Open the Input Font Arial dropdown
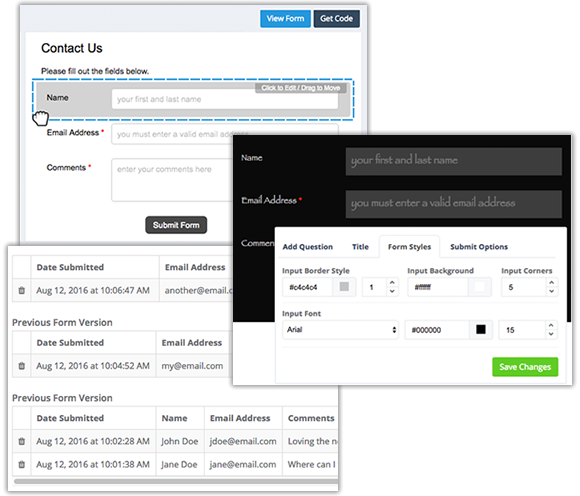Image resolution: width=580 pixels, height=496 pixels. pos(340,330)
